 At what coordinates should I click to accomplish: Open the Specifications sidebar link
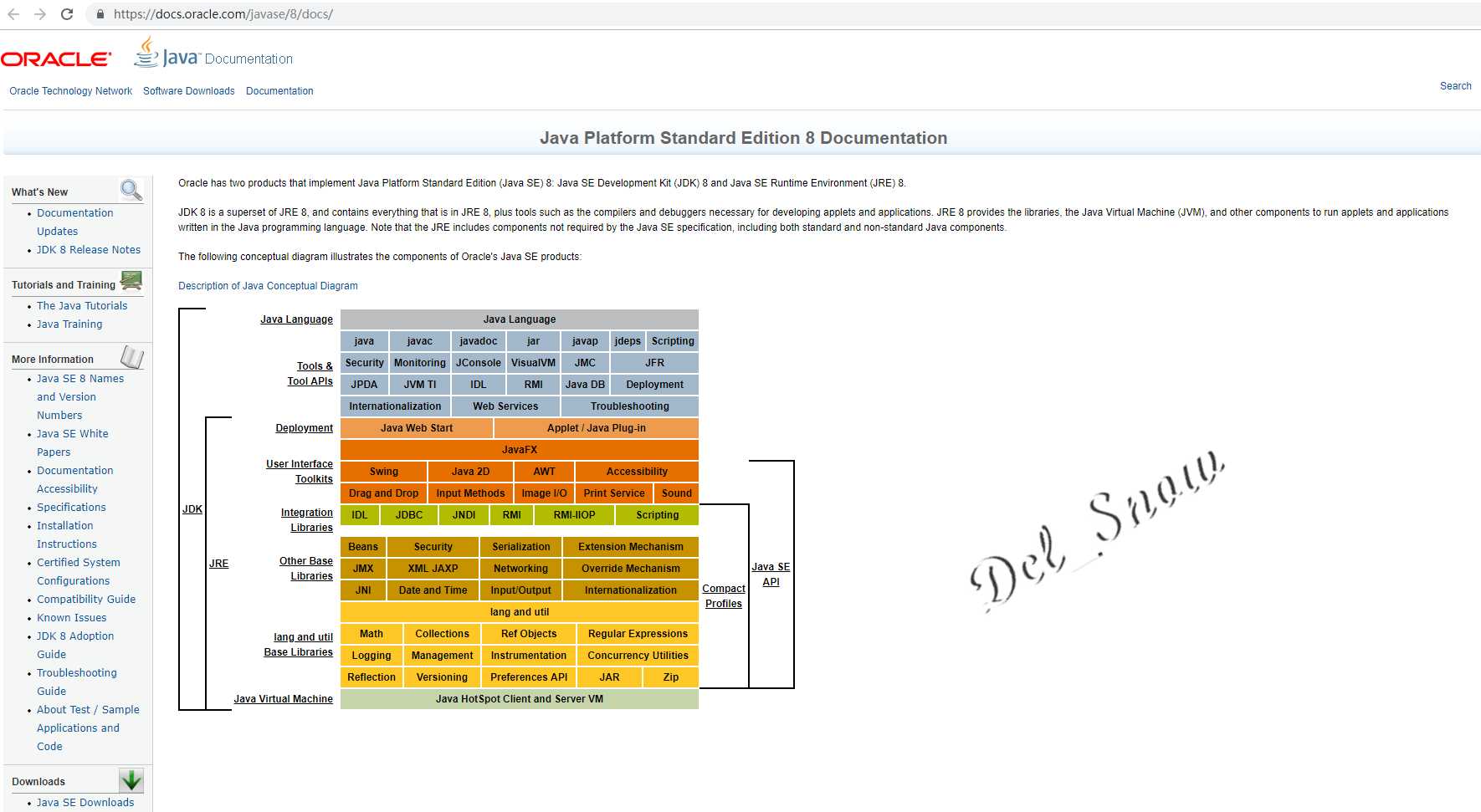[71, 508]
